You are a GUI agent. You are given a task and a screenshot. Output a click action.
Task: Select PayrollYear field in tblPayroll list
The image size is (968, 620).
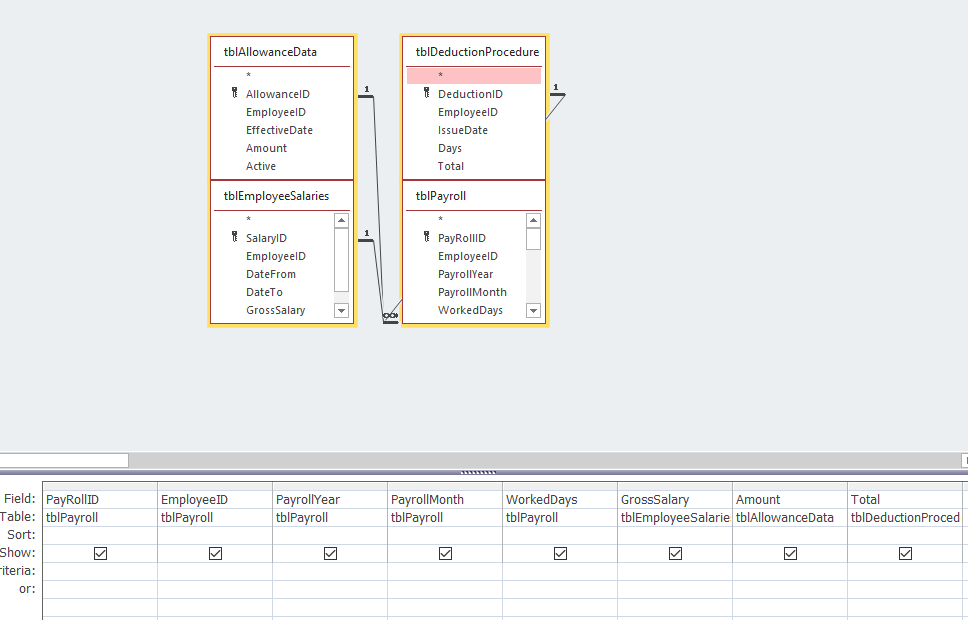coord(465,274)
